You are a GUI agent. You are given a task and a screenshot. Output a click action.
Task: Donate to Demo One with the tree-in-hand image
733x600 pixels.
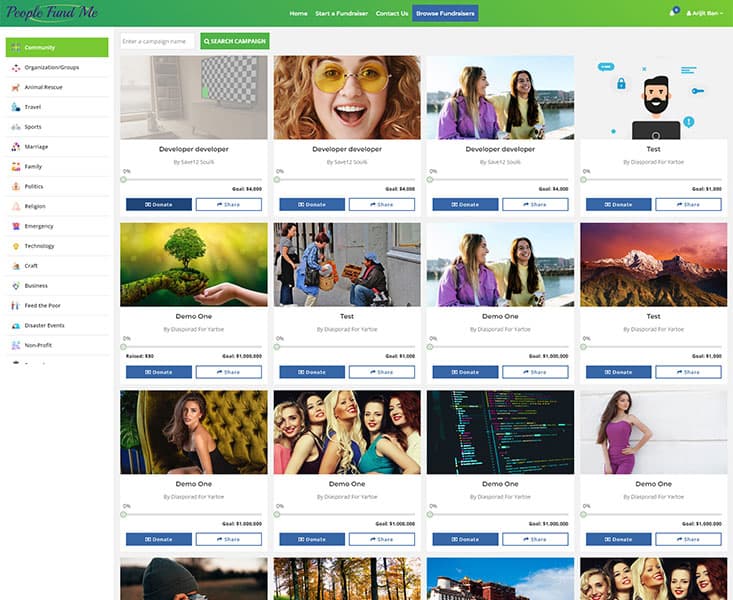[x=158, y=372]
